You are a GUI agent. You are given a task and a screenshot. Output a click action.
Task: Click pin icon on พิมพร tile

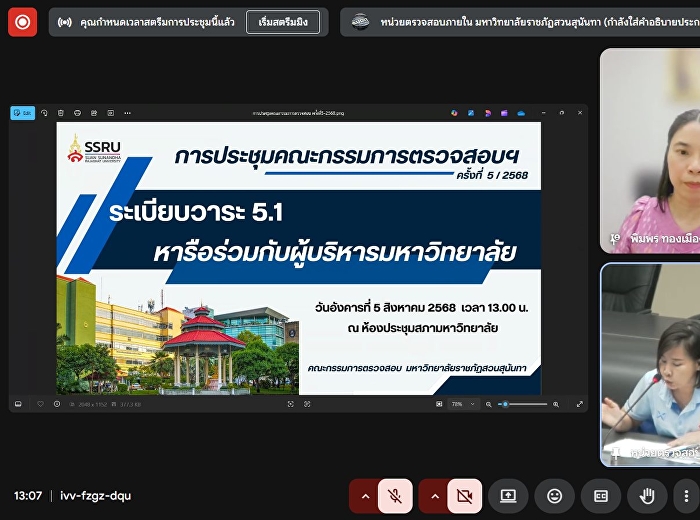coord(615,239)
